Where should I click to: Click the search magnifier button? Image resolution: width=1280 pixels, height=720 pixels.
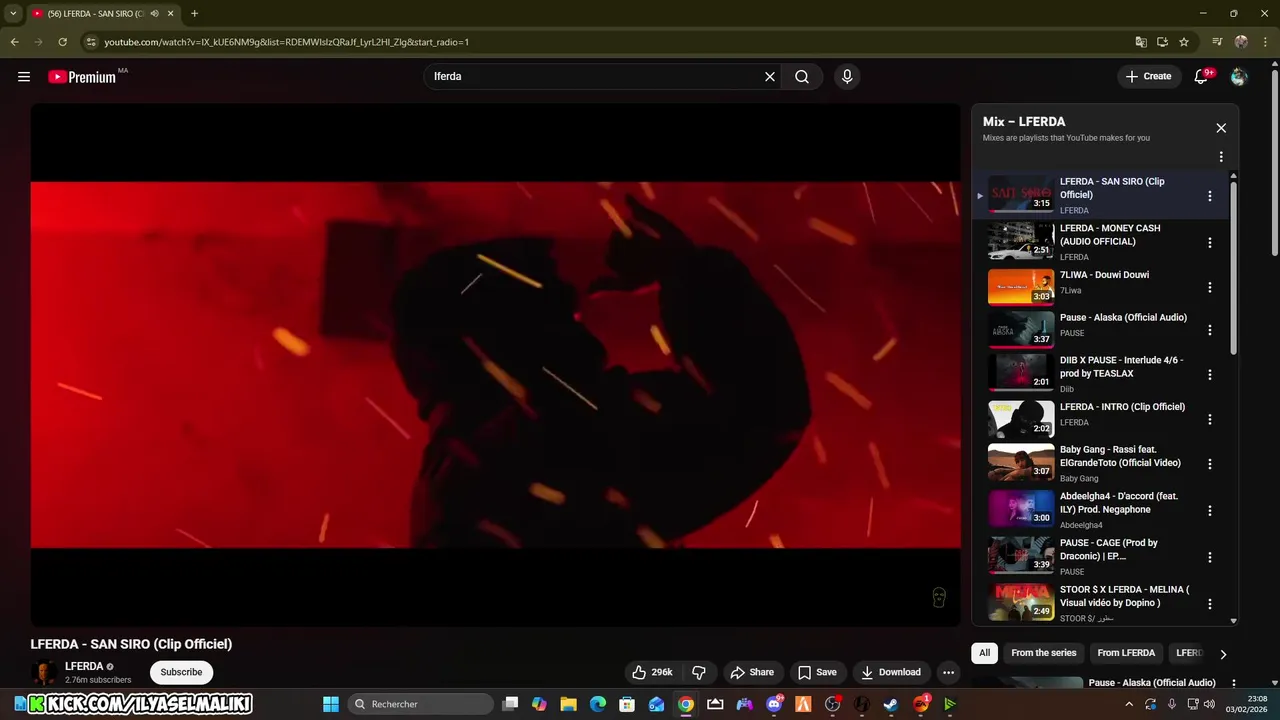(802, 77)
